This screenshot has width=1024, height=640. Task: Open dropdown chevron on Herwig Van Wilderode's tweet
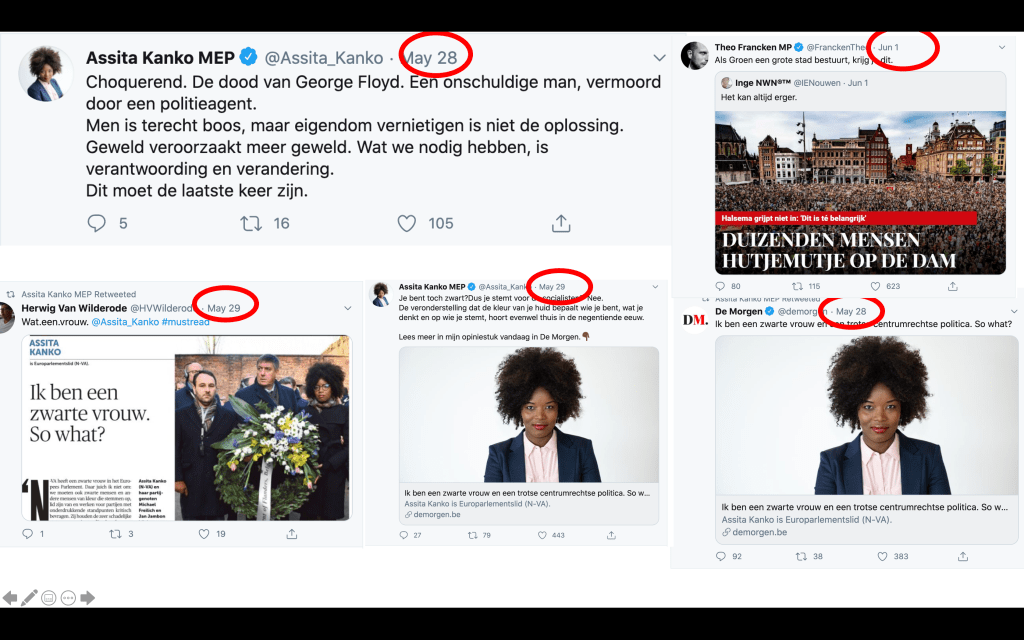[348, 308]
